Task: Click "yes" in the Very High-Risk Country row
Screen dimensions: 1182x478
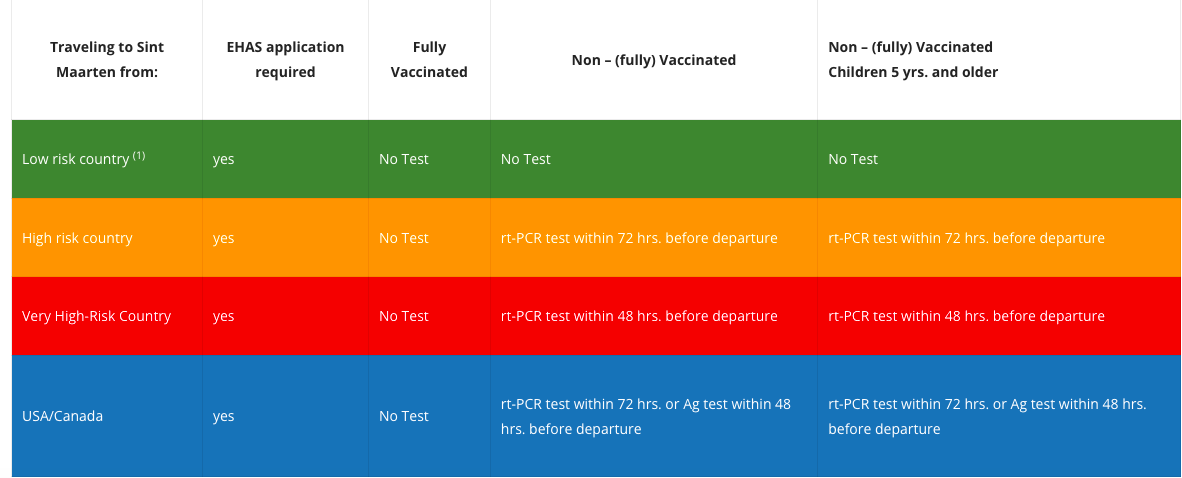Action: (x=224, y=316)
